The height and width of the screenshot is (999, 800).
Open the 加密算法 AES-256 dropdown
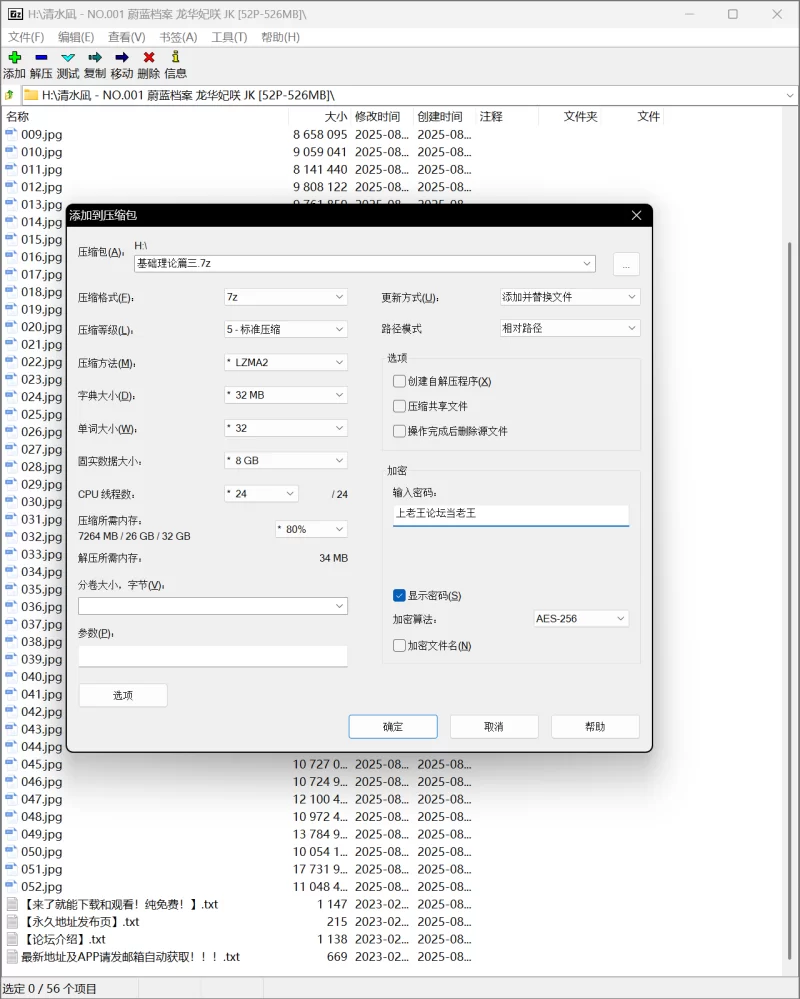(x=581, y=619)
